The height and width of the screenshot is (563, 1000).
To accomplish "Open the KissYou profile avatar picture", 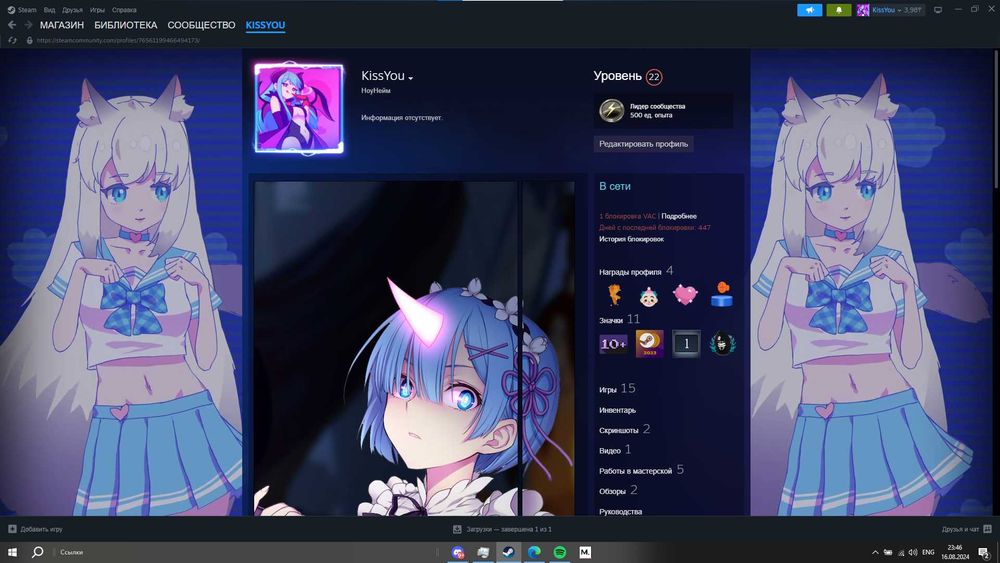I will (x=298, y=108).
